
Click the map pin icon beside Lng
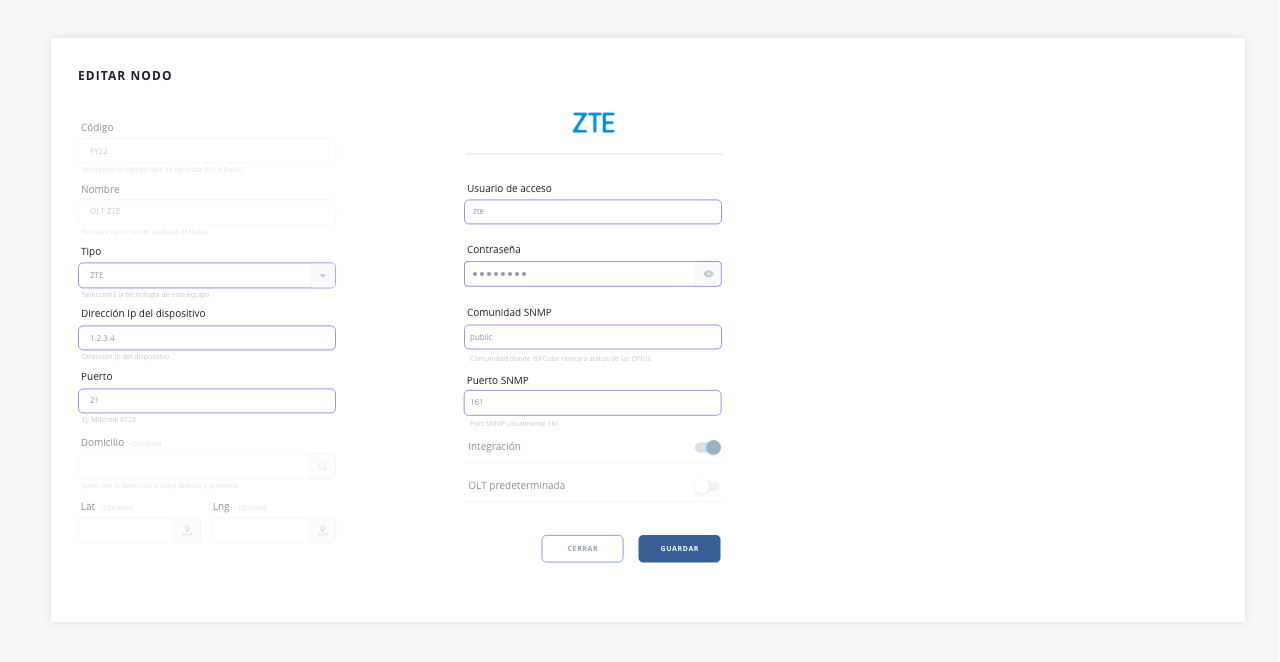(322, 530)
